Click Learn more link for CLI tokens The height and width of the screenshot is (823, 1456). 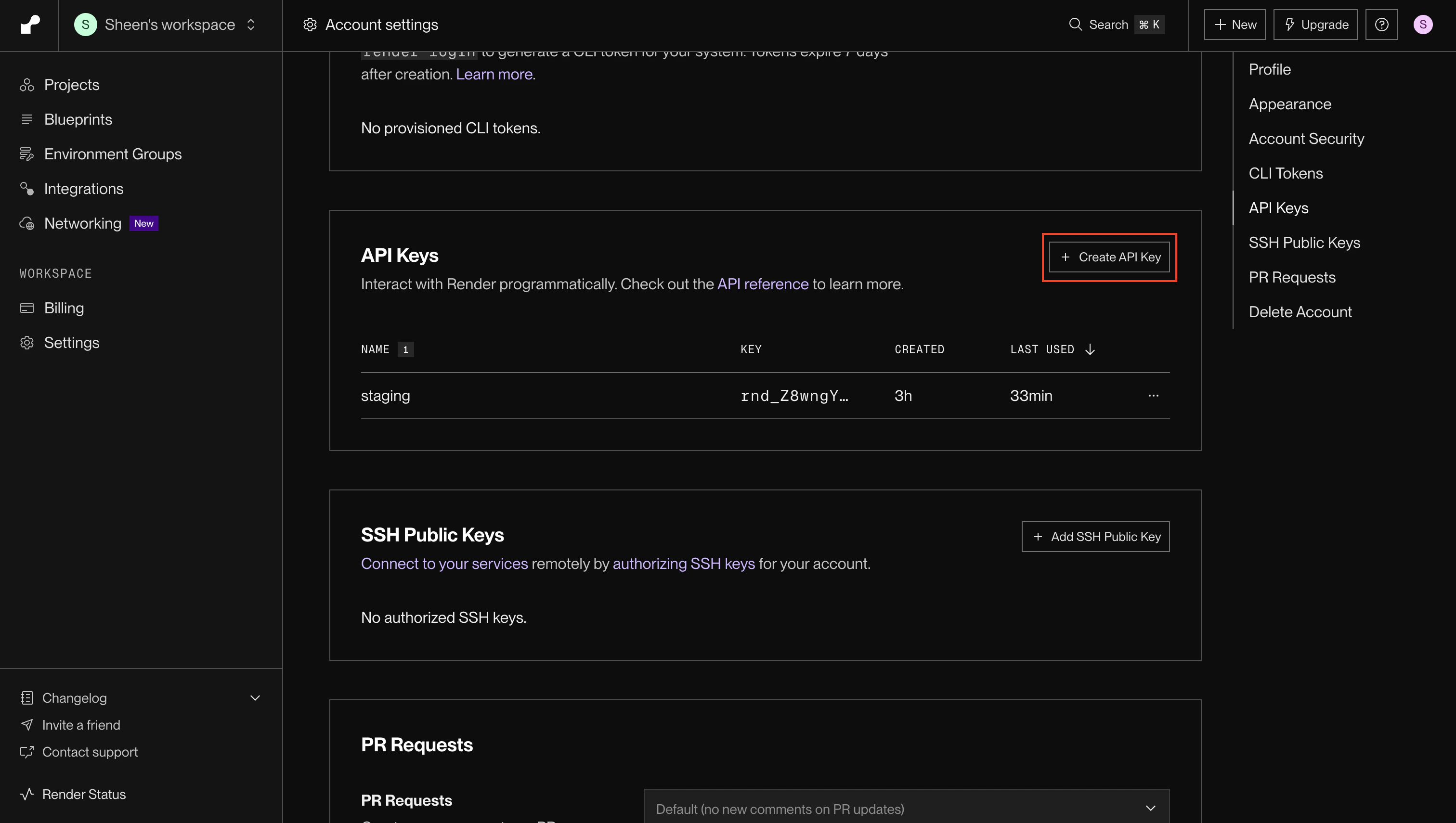click(494, 75)
